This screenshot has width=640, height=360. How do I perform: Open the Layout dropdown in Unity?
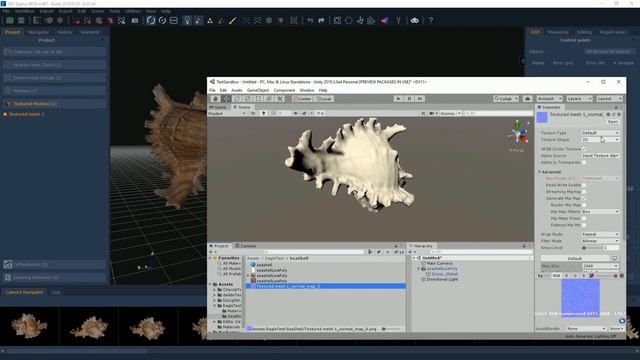click(609, 99)
